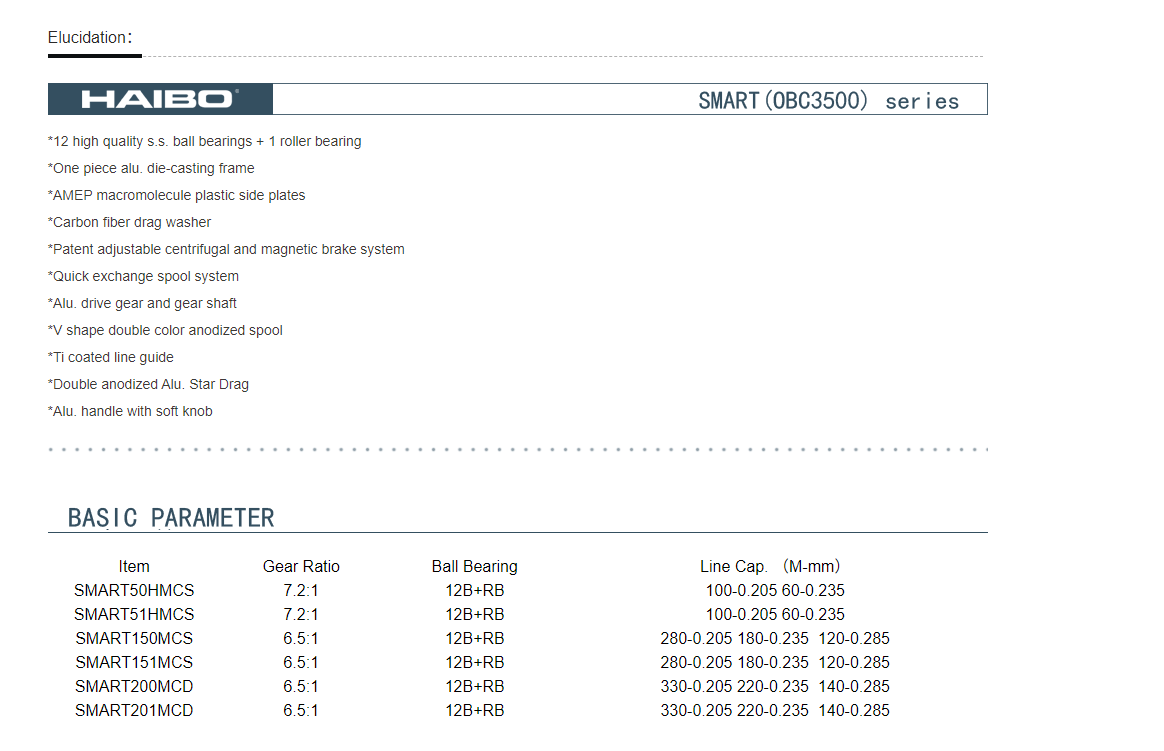Click the Ball Bearing column header

tap(474, 566)
